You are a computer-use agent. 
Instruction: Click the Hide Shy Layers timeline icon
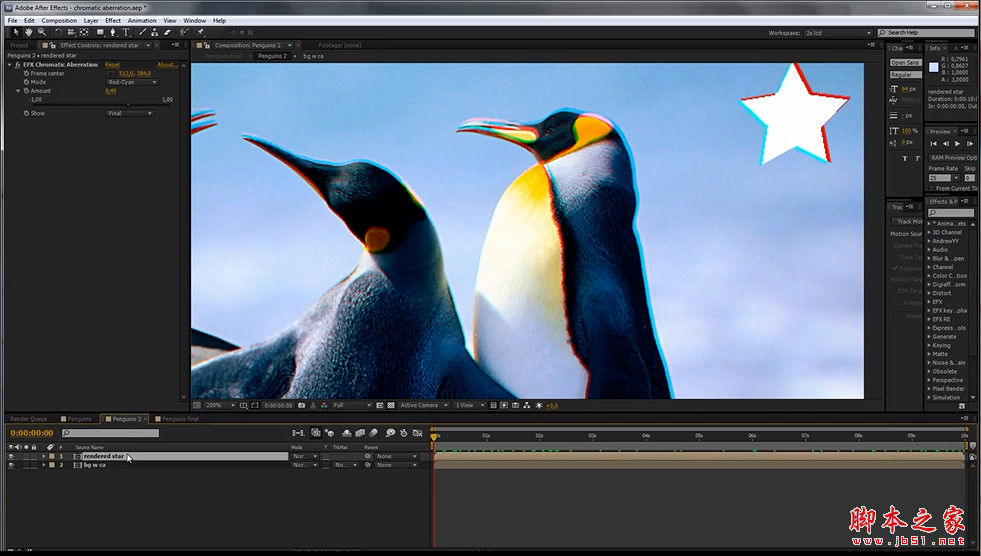coord(347,433)
